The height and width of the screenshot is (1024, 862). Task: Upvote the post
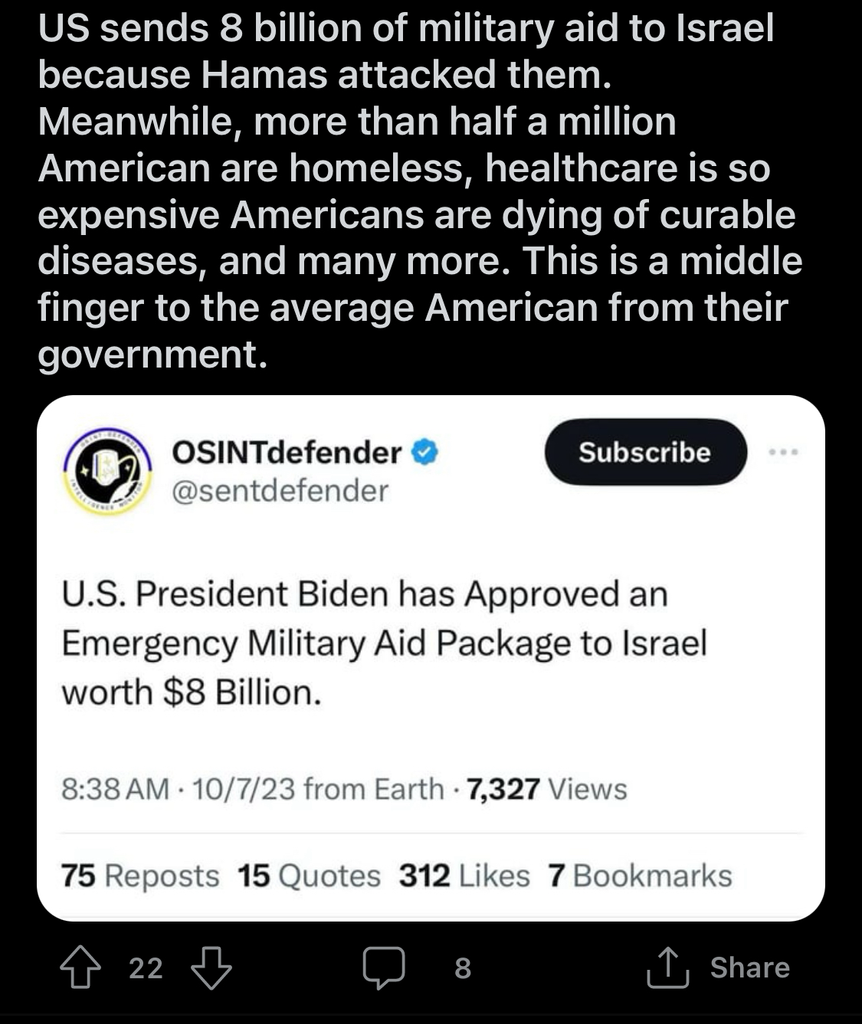click(x=80, y=967)
